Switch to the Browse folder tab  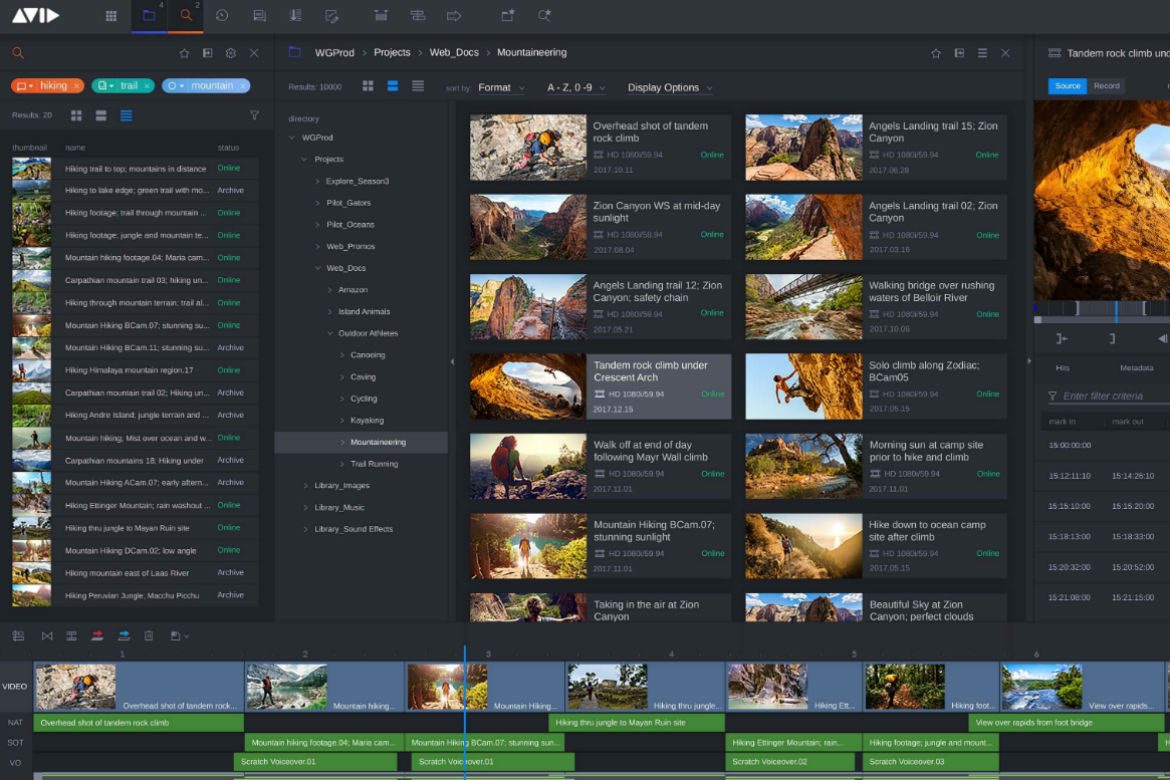149,16
